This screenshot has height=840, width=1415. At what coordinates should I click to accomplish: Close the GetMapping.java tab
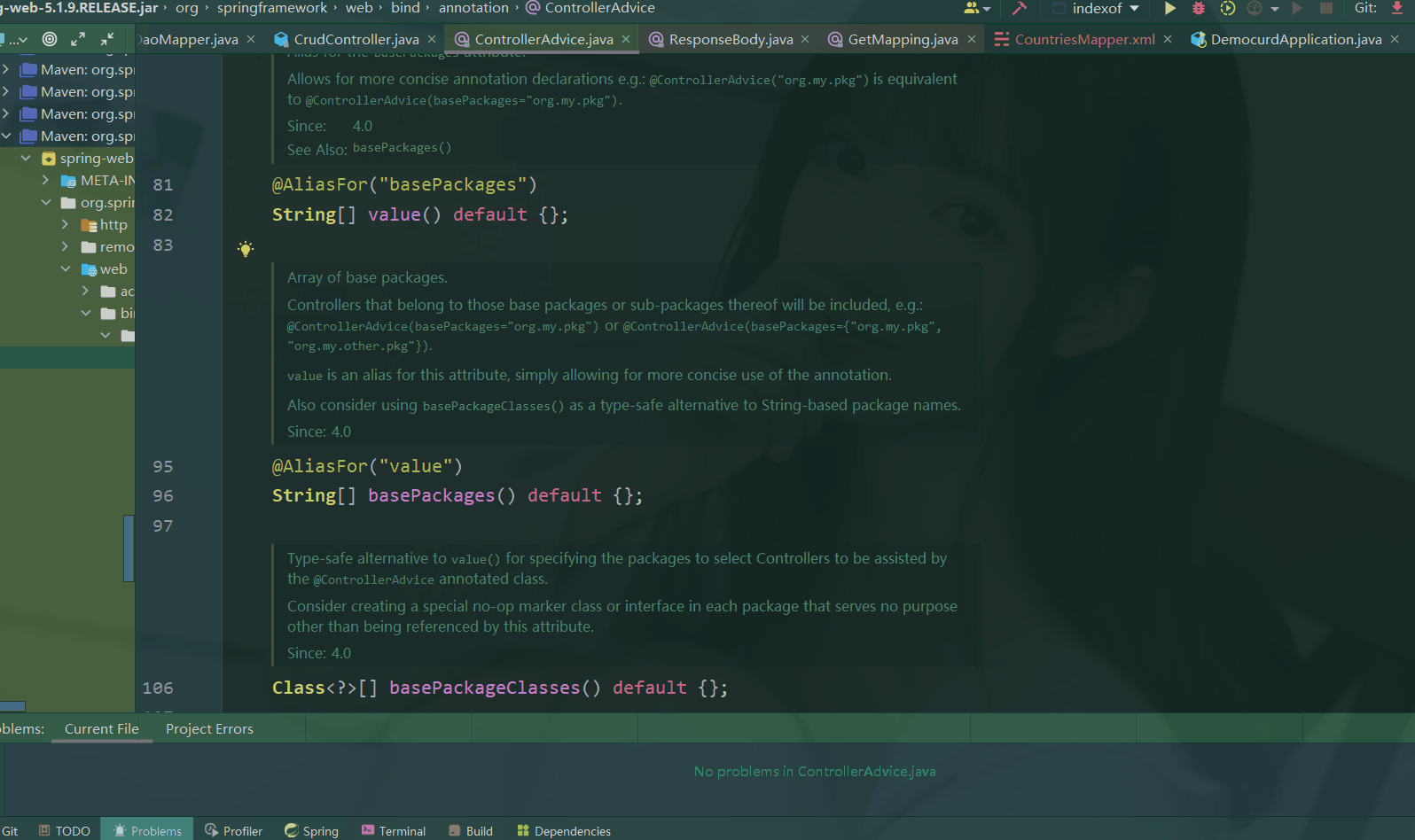972,39
